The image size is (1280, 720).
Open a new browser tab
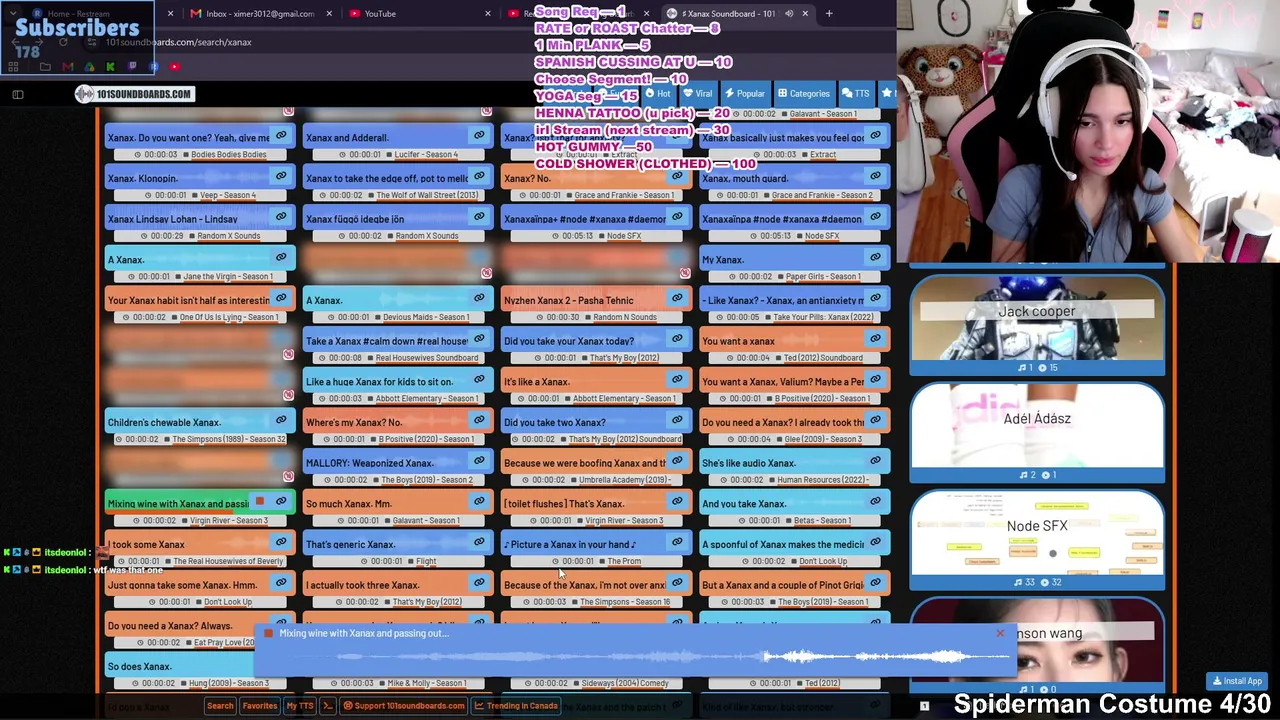(x=829, y=14)
